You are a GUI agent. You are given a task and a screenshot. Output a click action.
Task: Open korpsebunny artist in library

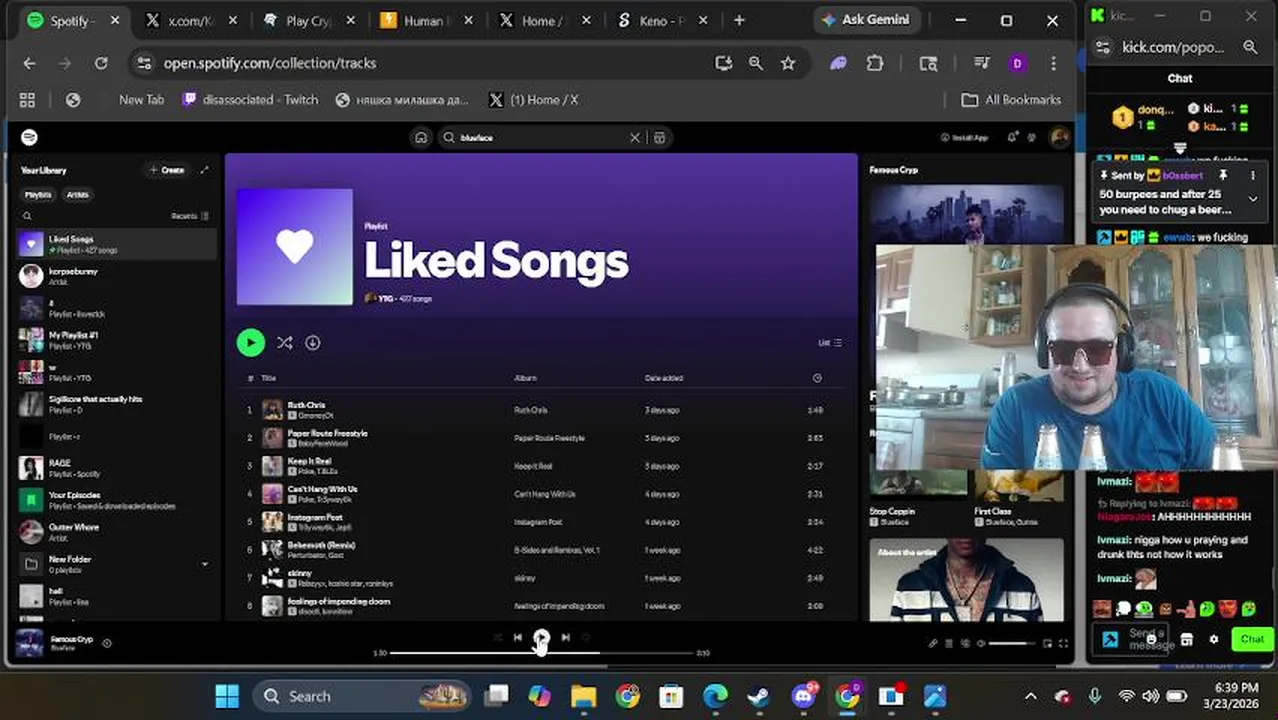point(116,276)
